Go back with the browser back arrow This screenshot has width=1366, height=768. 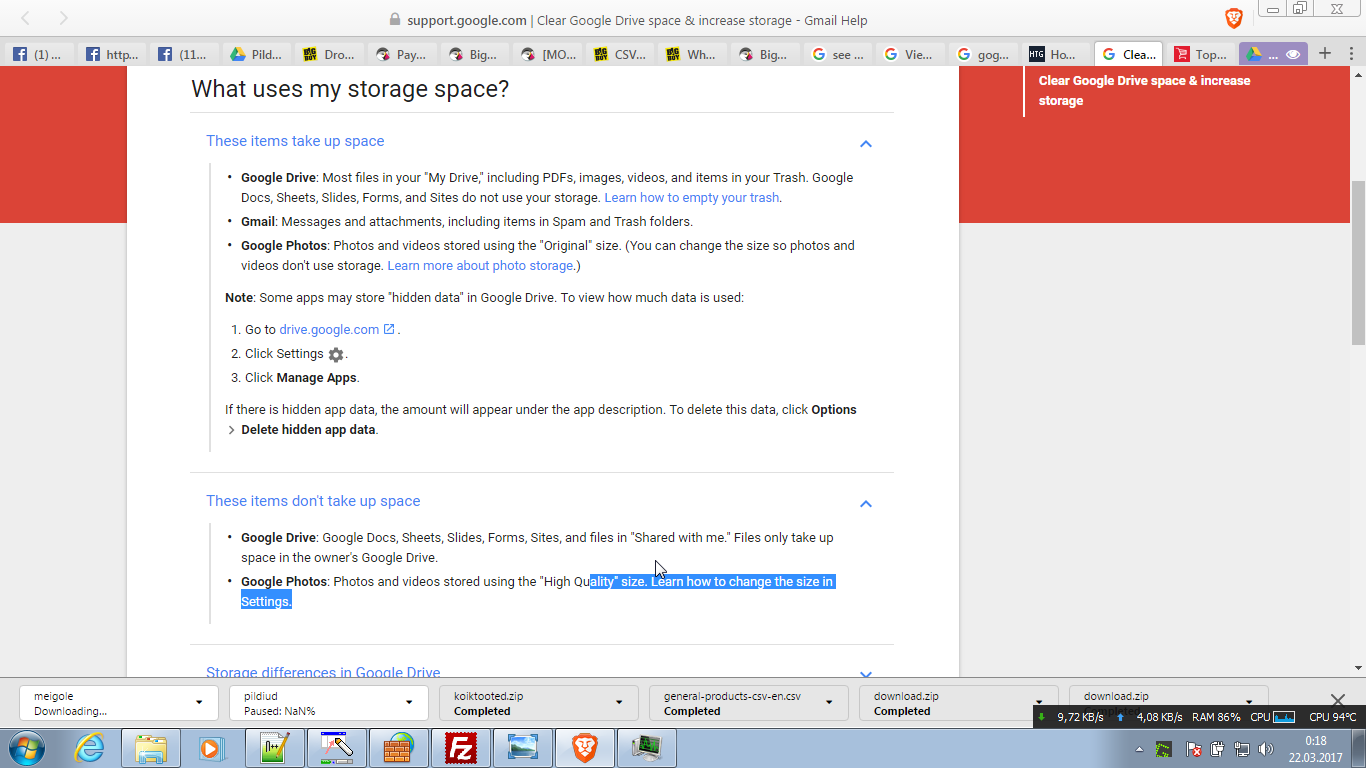coord(26,19)
